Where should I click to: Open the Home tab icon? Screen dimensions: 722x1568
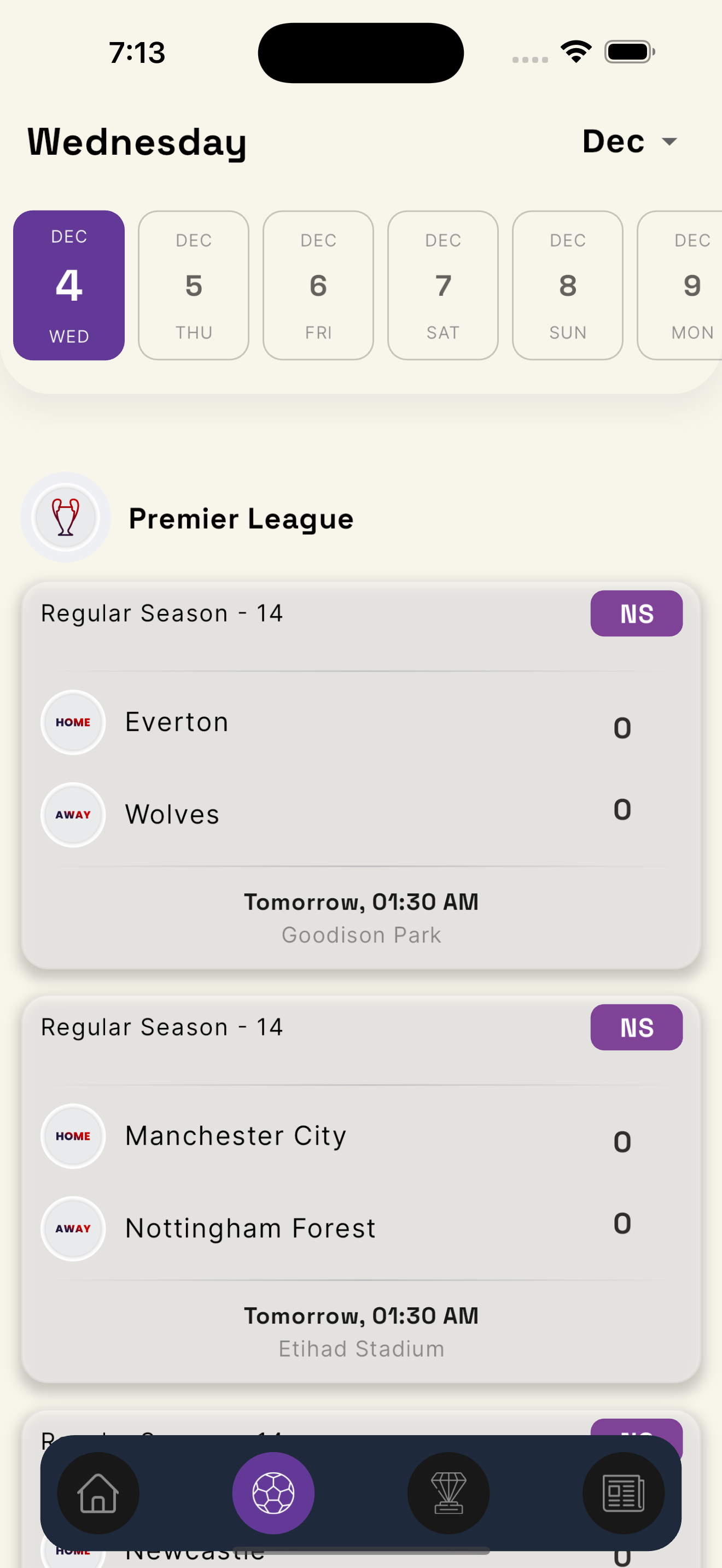98,1493
